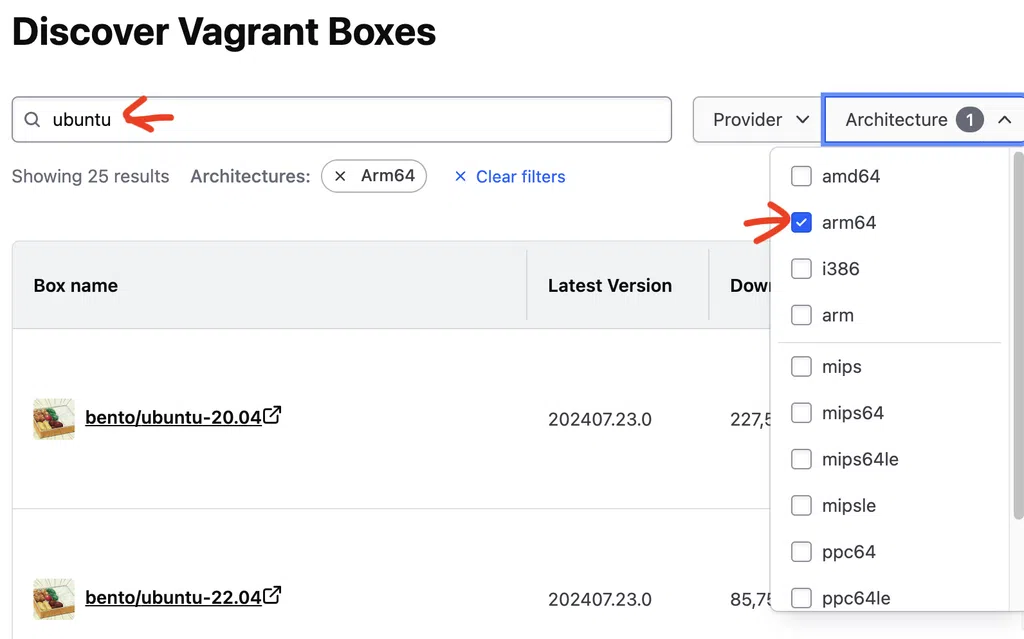Select the mips64le checkbox

(x=801, y=459)
